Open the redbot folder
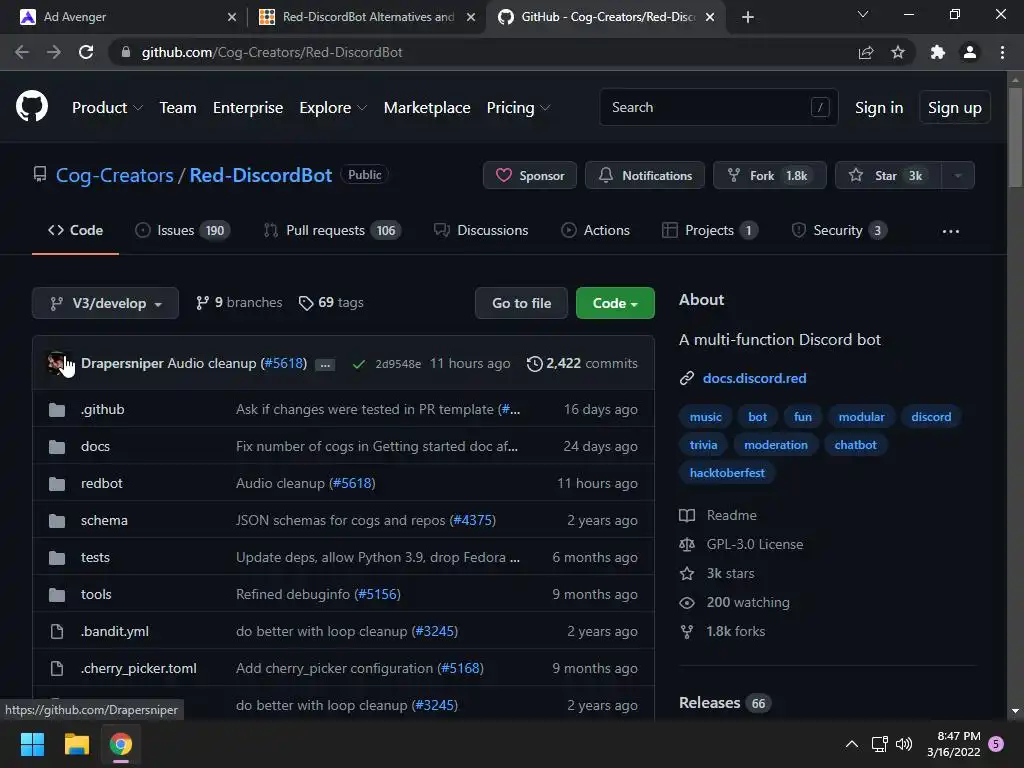This screenshot has width=1024, height=768. (x=102, y=483)
